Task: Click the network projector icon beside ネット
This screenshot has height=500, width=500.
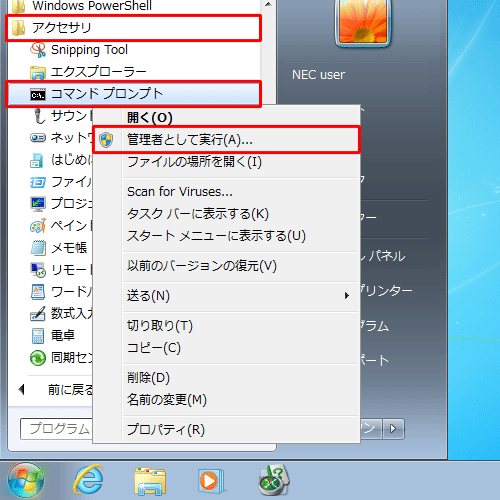Action: tap(38, 137)
